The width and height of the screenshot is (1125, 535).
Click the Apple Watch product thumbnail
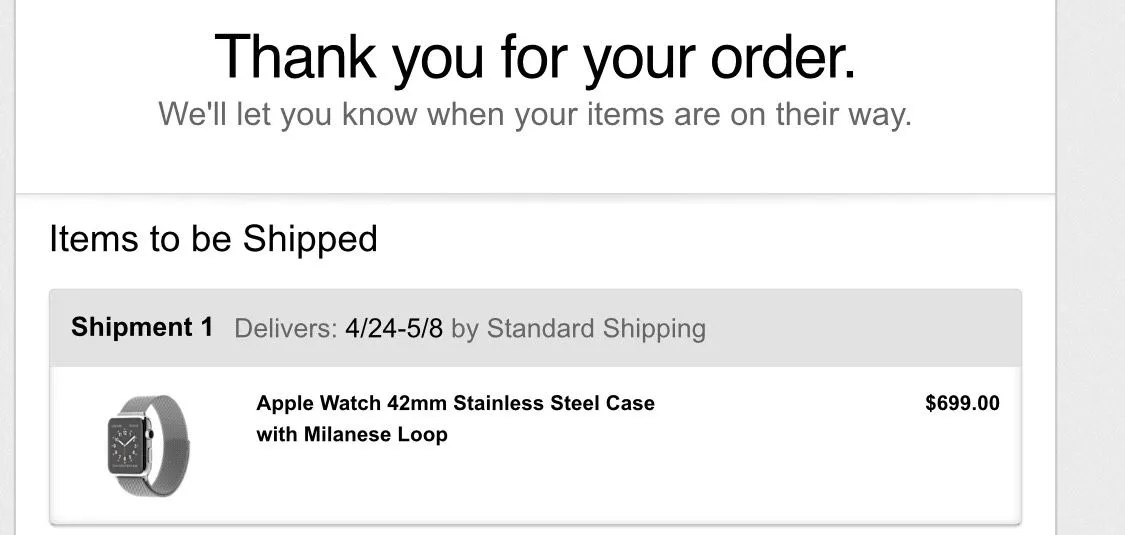pos(149,444)
